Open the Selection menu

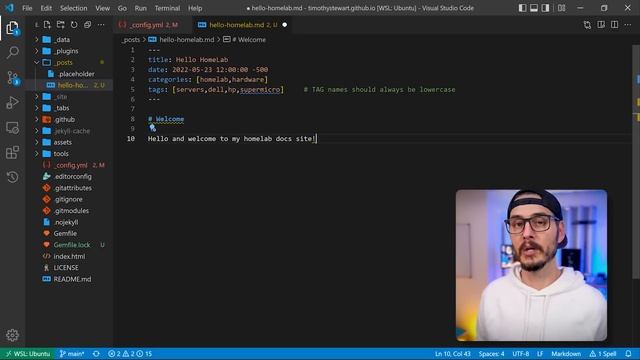(x=73, y=8)
